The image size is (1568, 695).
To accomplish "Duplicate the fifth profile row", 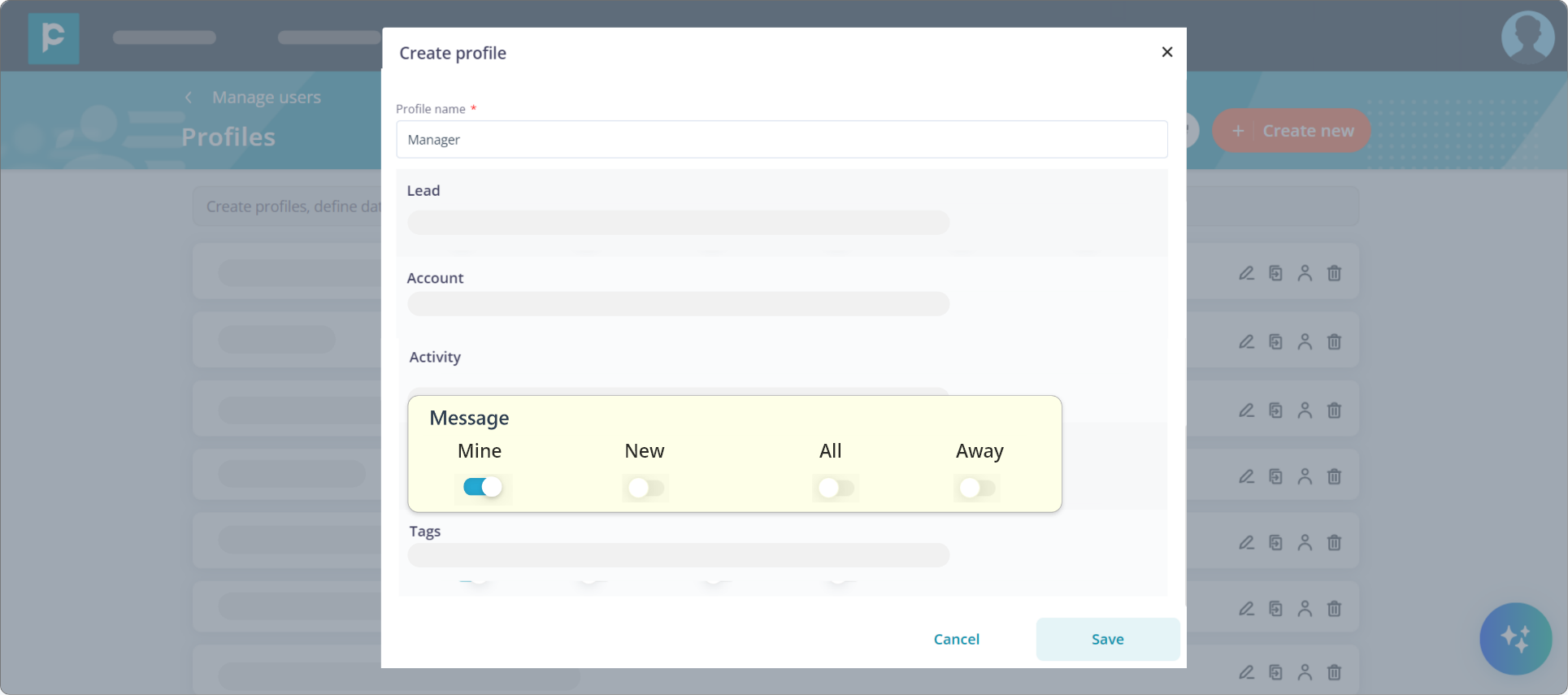I will click(1275, 542).
